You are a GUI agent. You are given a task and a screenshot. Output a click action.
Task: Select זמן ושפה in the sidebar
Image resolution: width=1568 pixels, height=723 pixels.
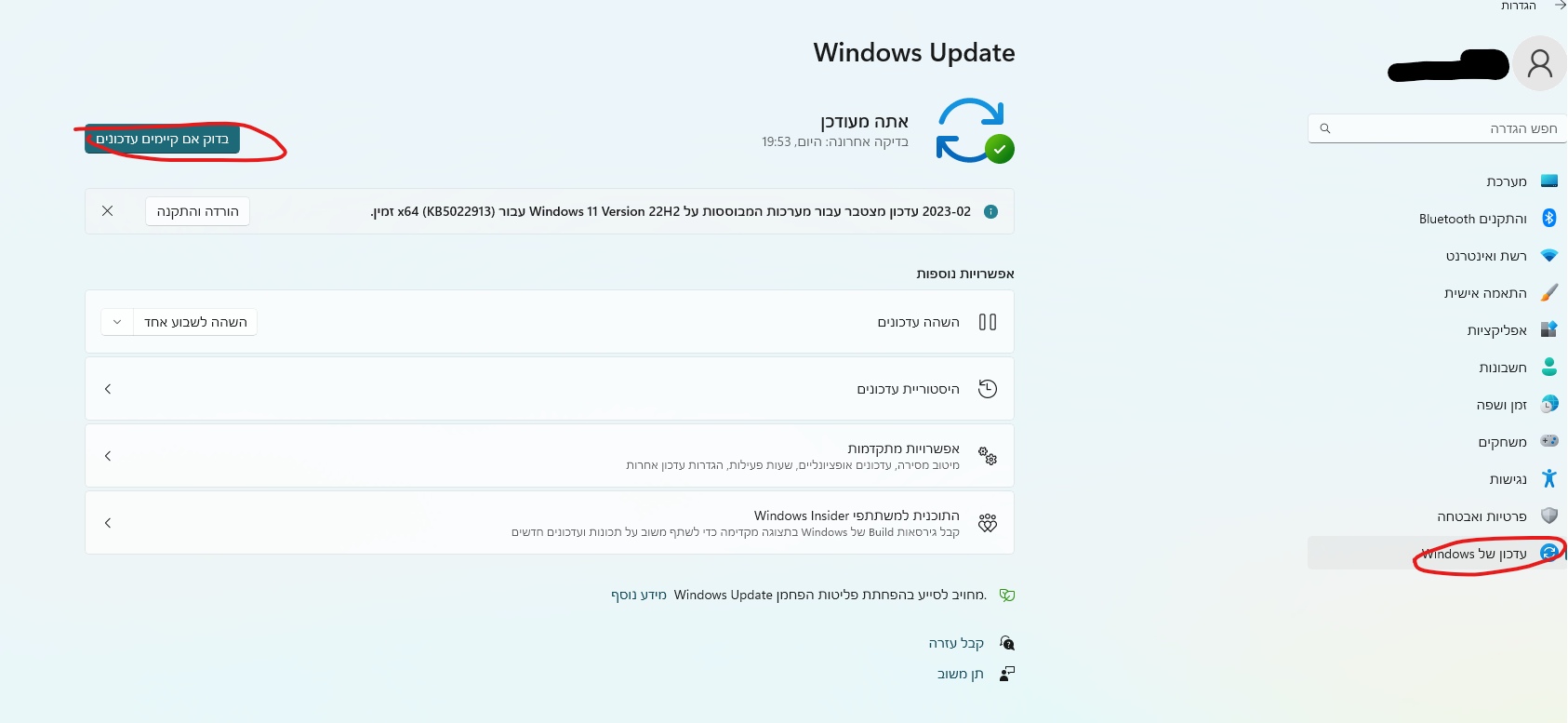pos(1502,405)
